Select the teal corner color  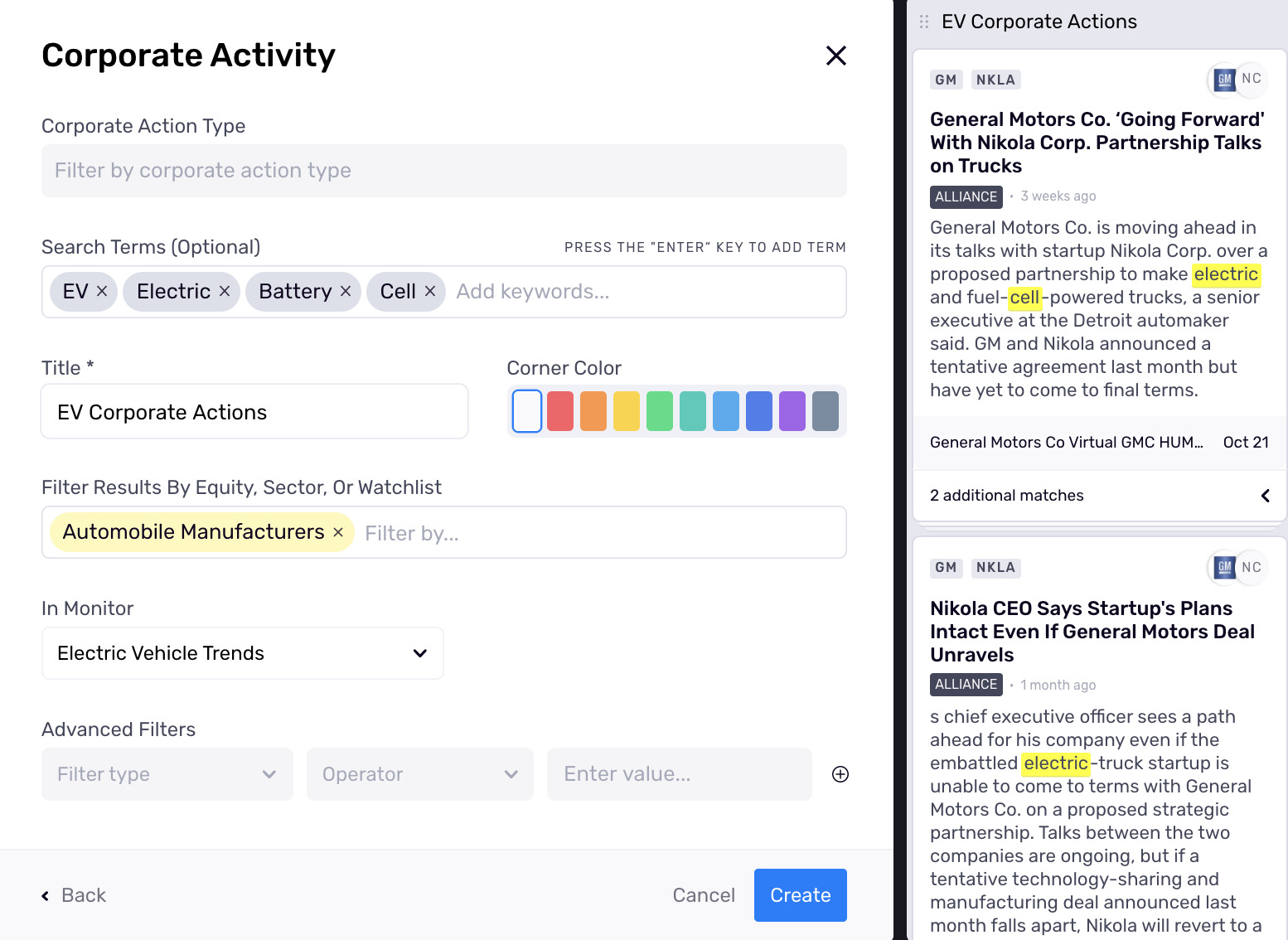pyautogui.click(x=693, y=411)
